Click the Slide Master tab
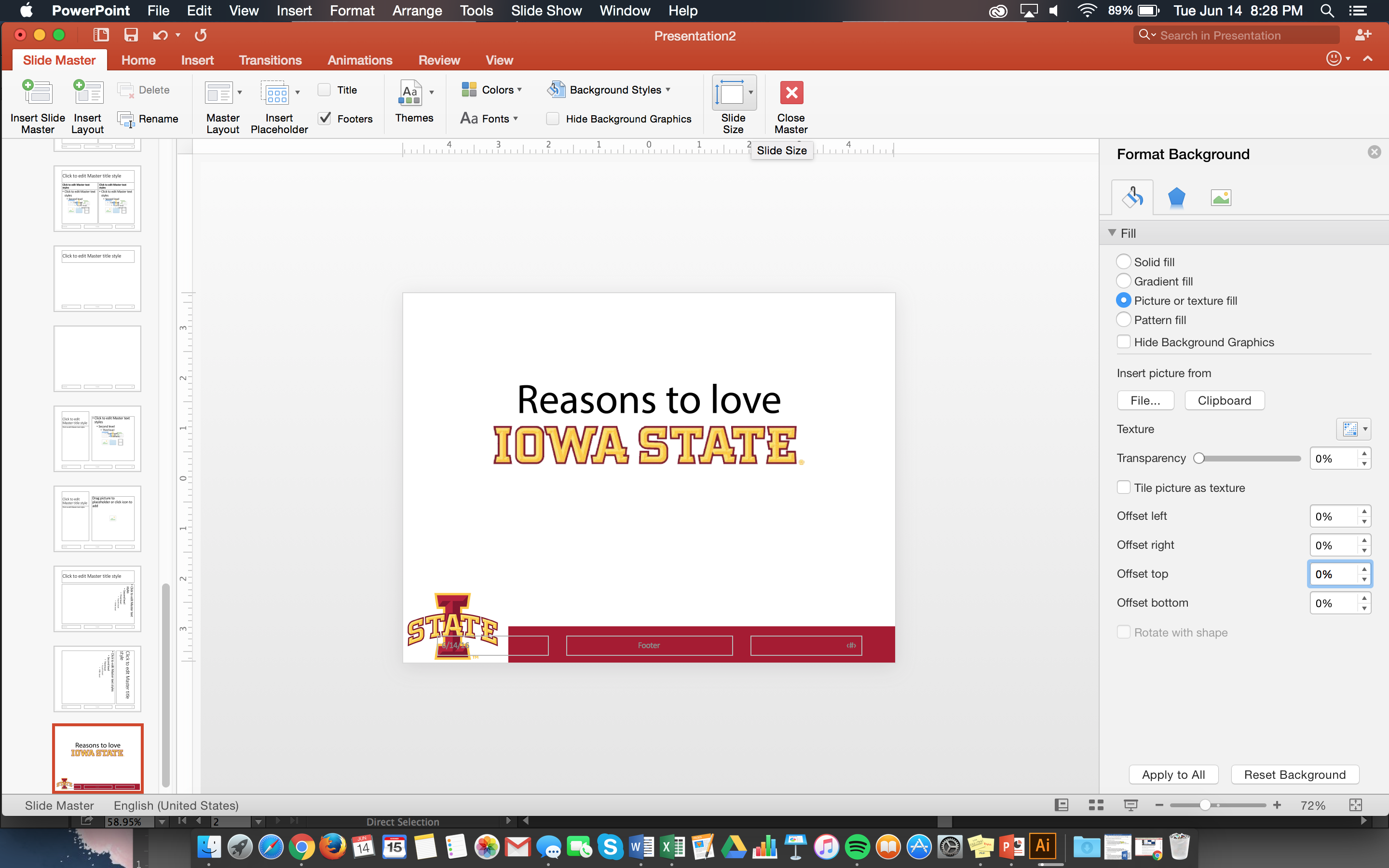This screenshot has height=868, width=1389. click(x=58, y=60)
